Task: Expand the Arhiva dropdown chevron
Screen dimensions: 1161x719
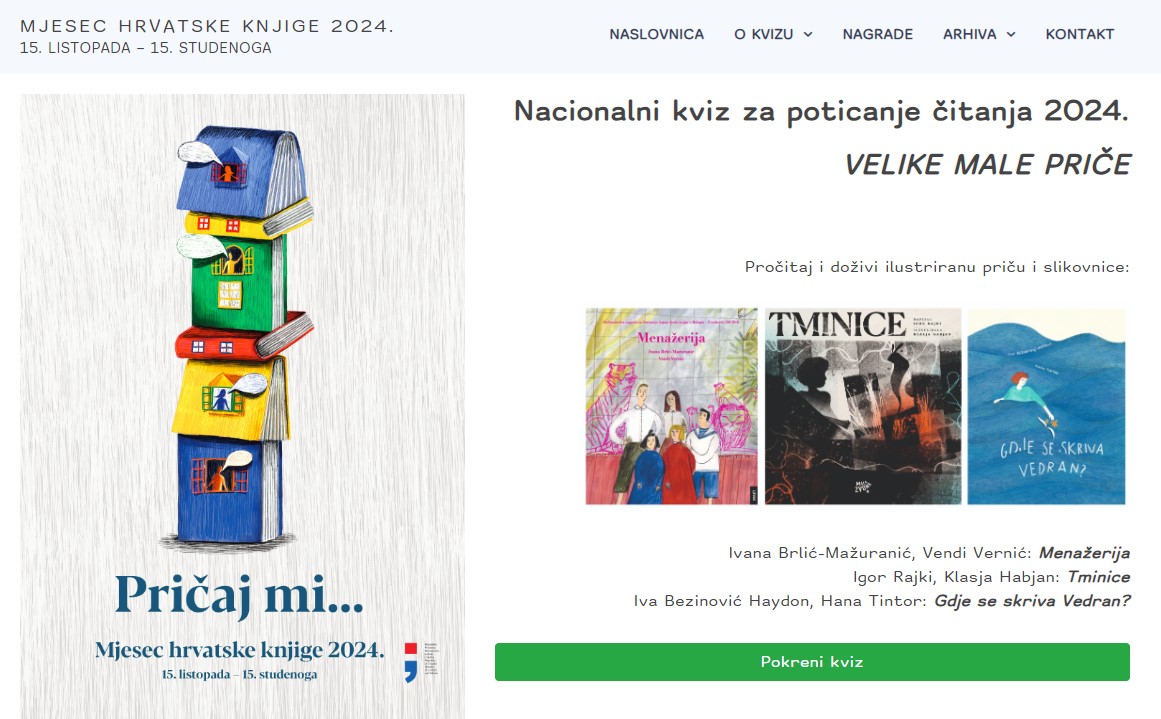Action: [x=1011, y=34]
